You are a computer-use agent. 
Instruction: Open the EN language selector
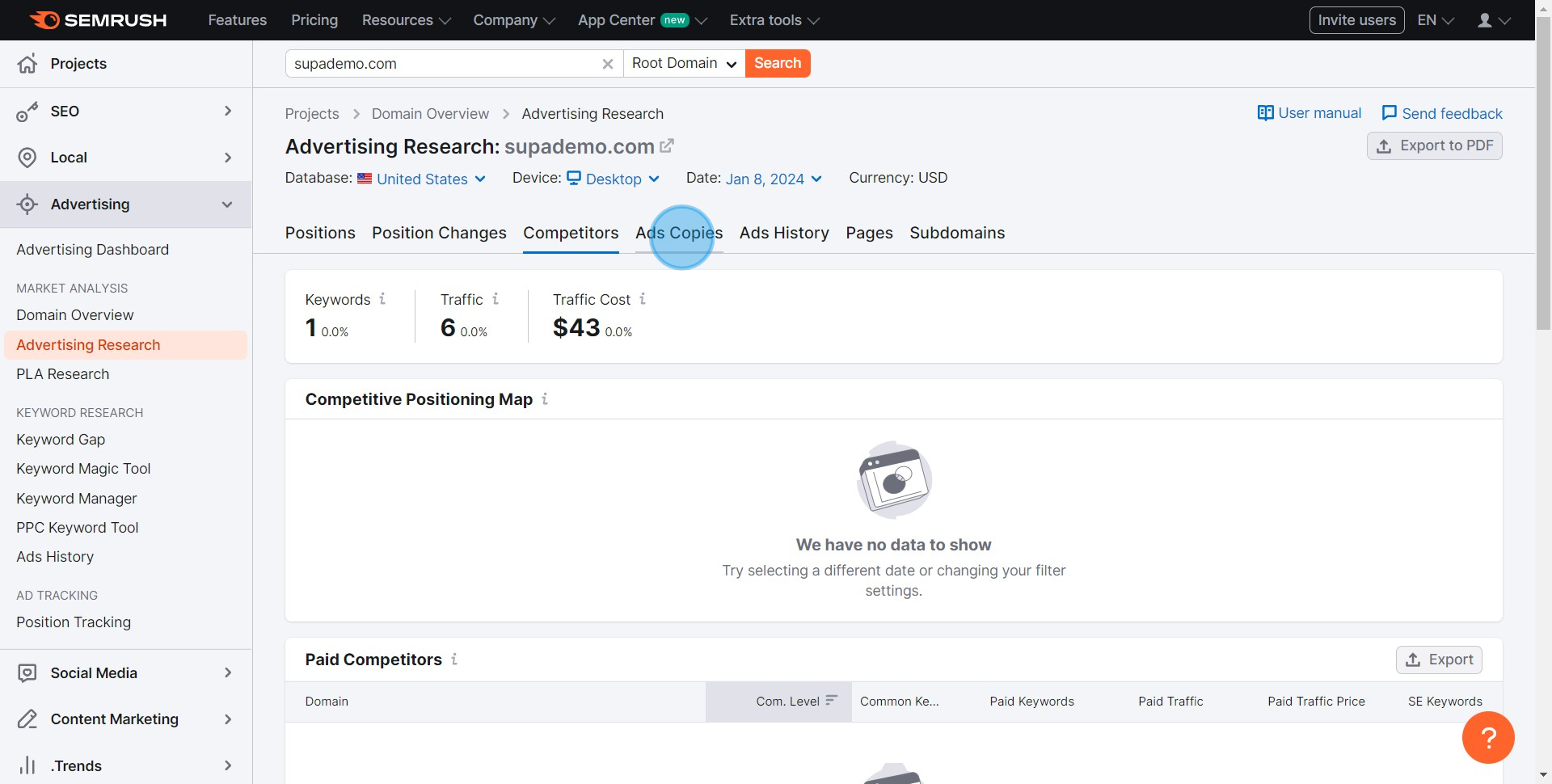click(x=1436, y=20)
